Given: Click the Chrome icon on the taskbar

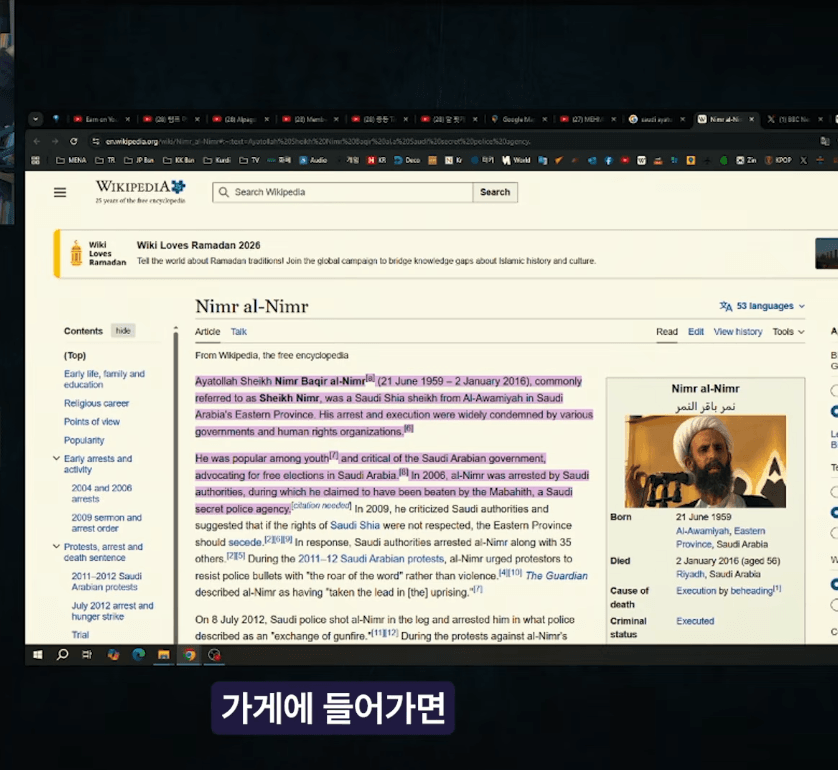Looking at the screenshot, I should (189, 655).
